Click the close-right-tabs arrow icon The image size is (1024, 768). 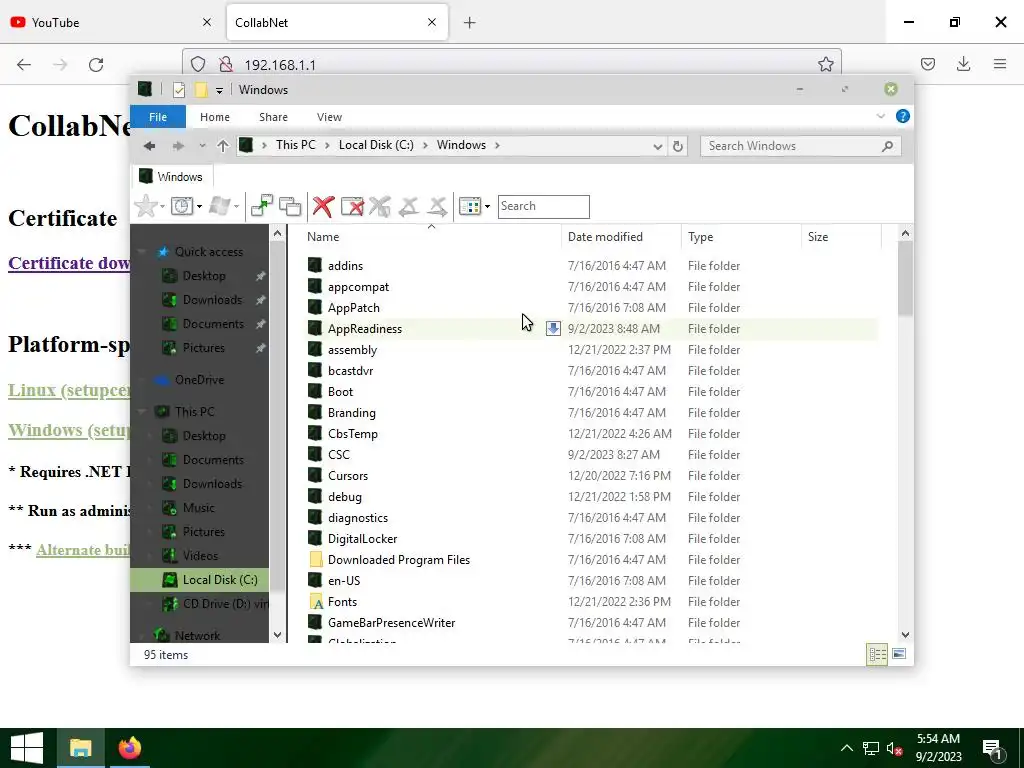(x=438, y=206)
